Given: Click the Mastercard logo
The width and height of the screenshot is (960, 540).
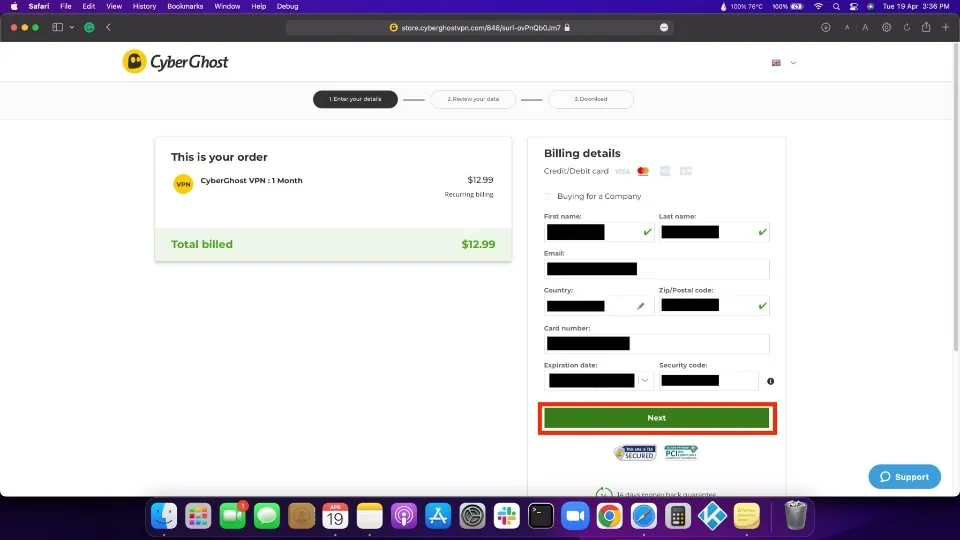Looking at the screenshot, I should click(643, 171).
